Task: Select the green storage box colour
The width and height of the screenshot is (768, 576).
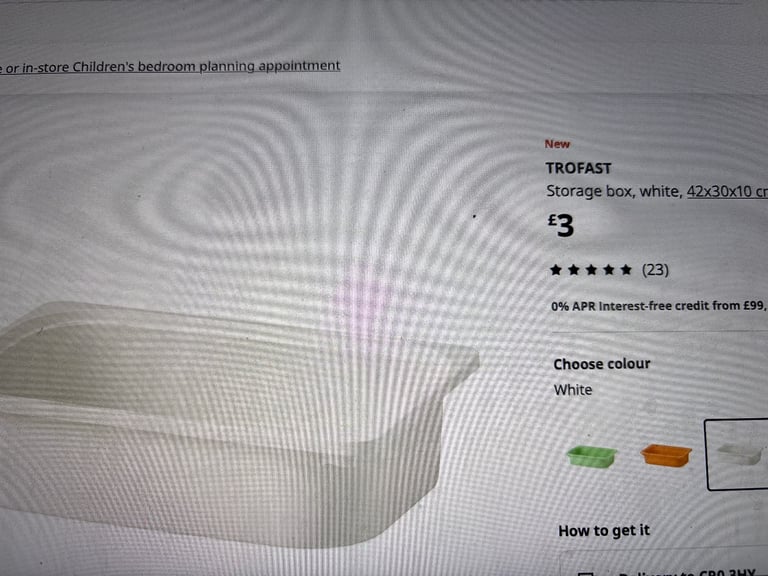Action: (x=592, y=456)
